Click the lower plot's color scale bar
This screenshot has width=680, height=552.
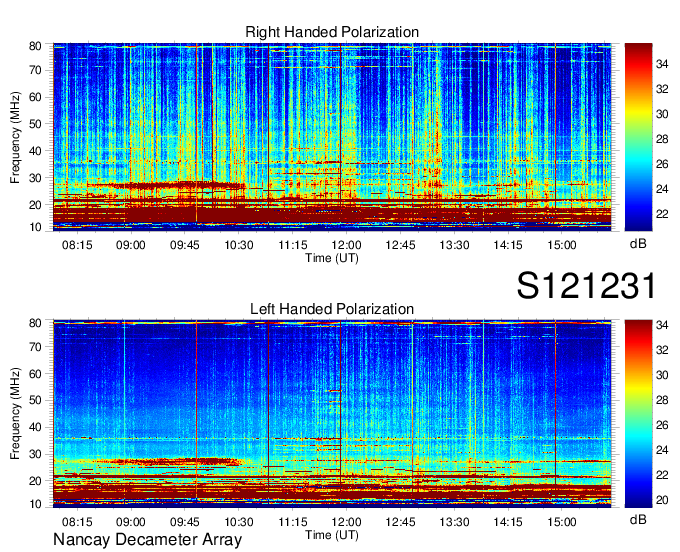(638, 414)
